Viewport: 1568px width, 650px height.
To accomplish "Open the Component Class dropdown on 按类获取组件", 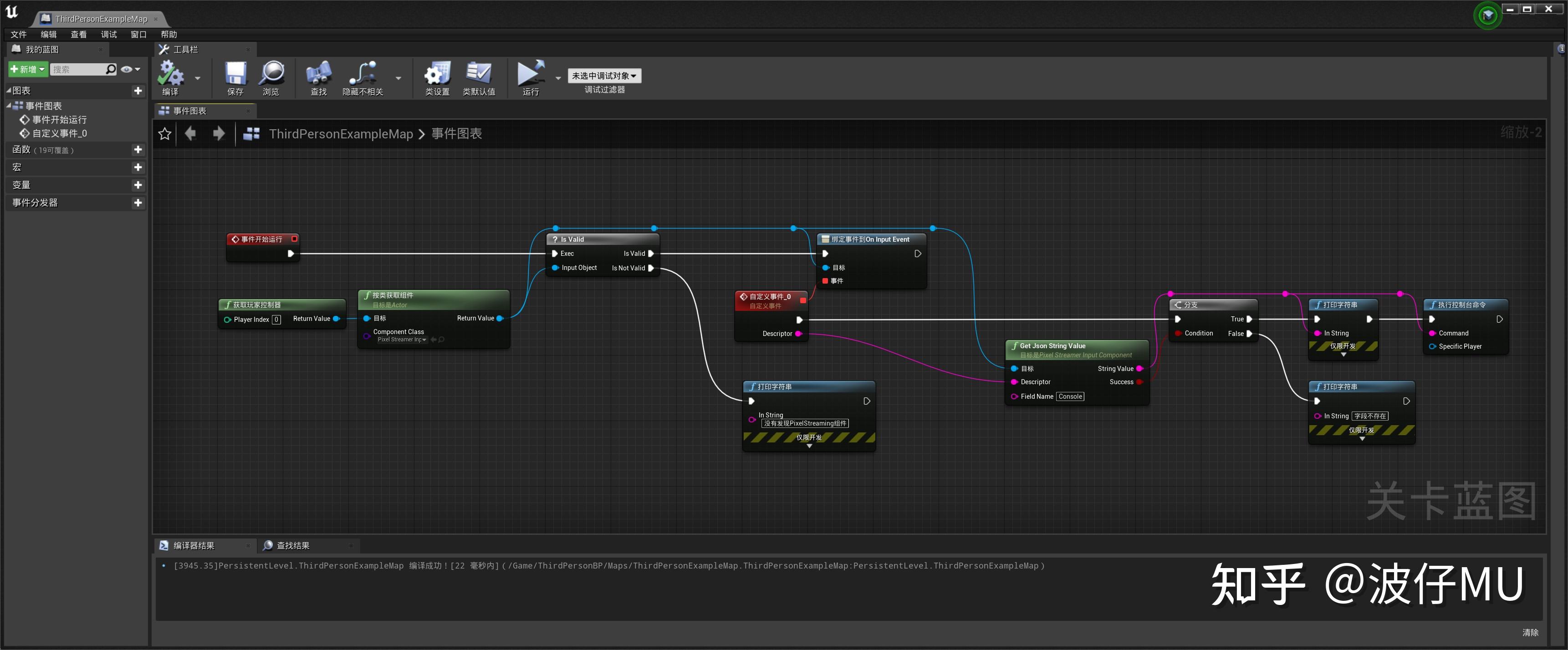I will click(424, 340).
